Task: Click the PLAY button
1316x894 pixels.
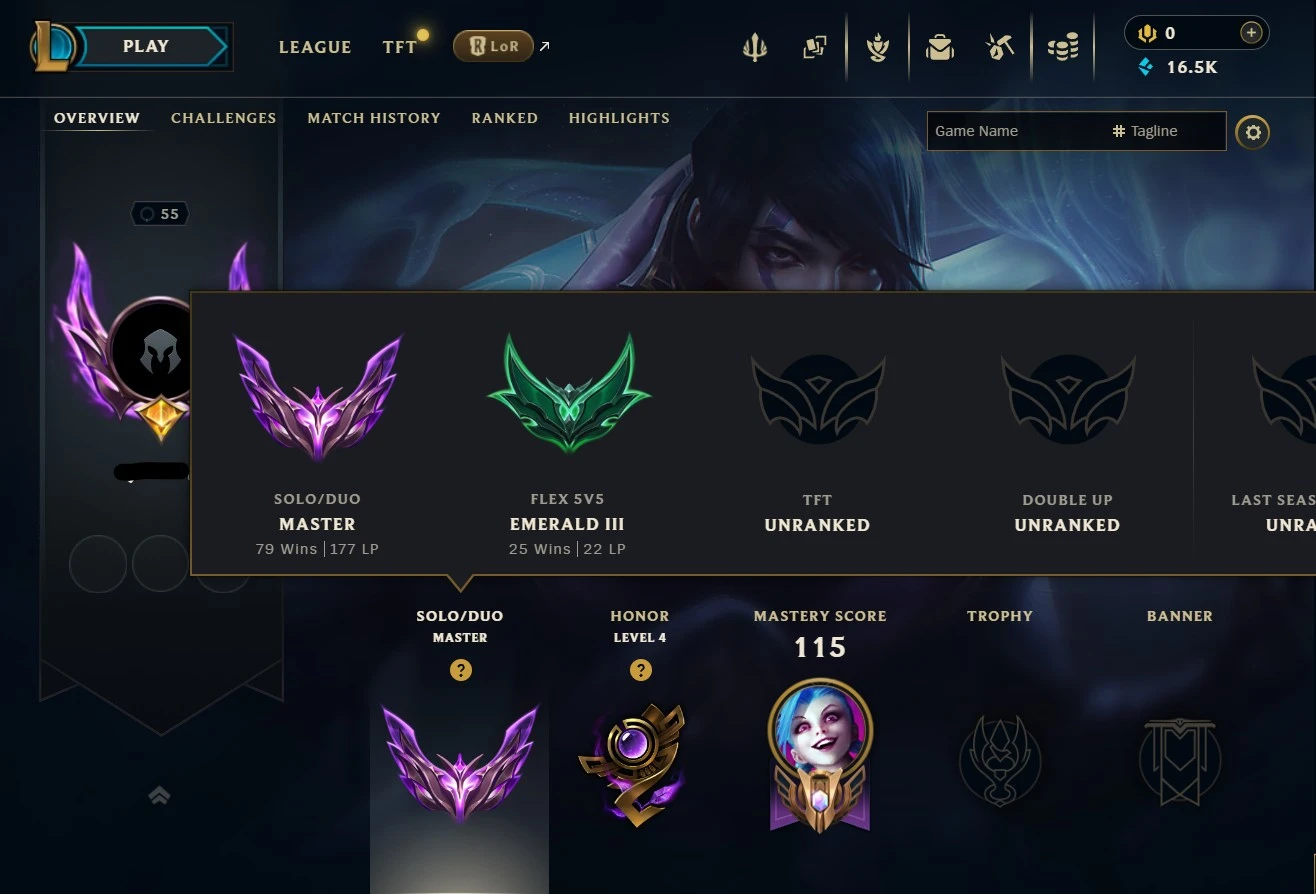Action: click(x=146, y=46)
